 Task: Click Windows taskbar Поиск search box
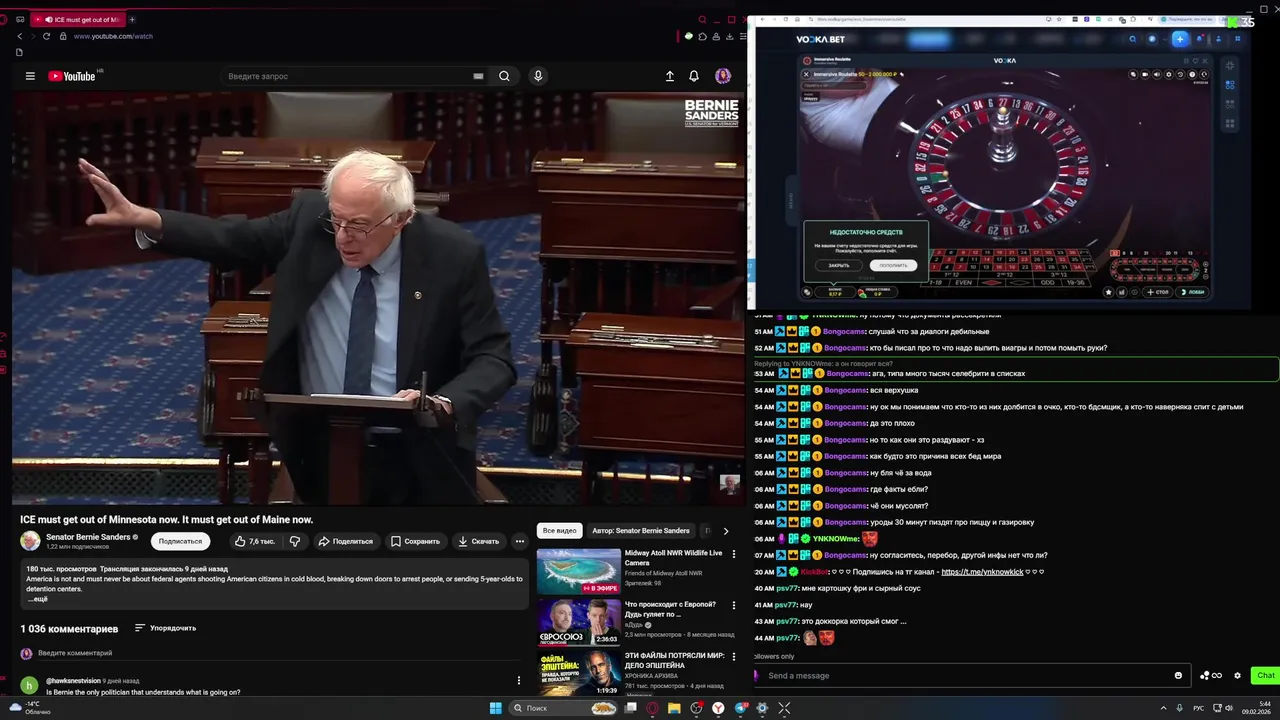click(563, 708)
